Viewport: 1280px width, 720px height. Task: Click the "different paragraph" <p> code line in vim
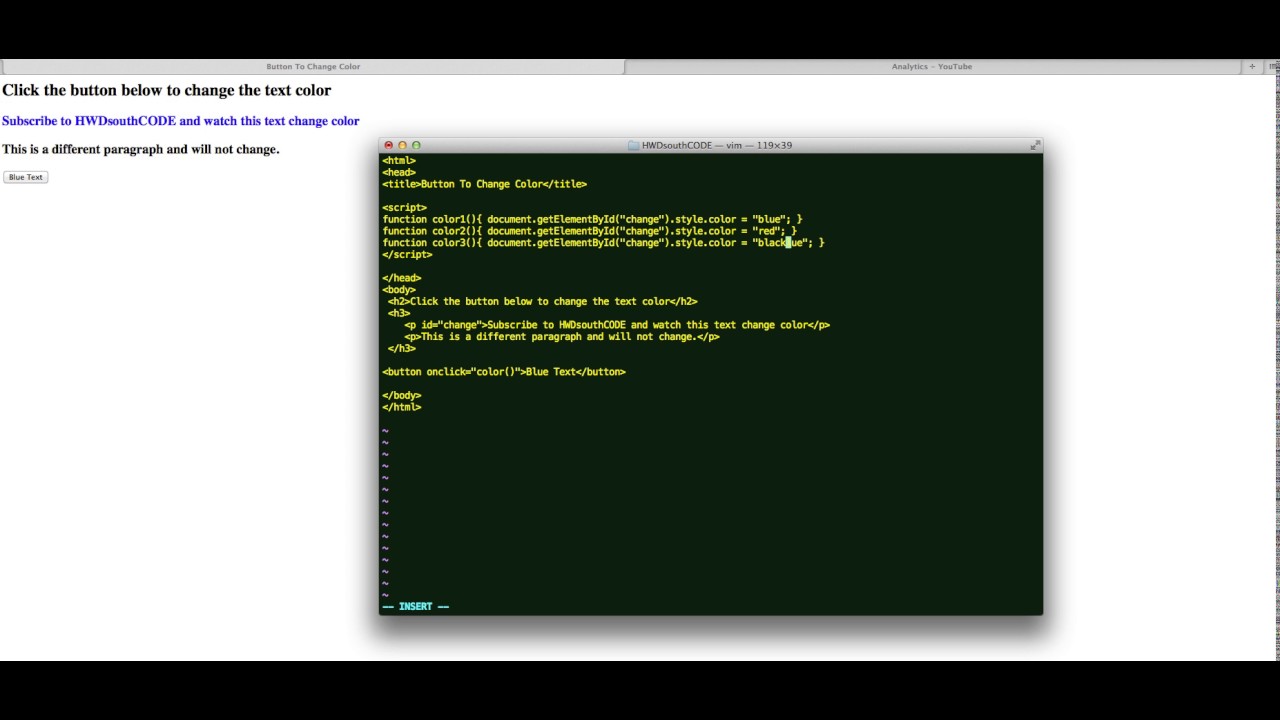562,337
